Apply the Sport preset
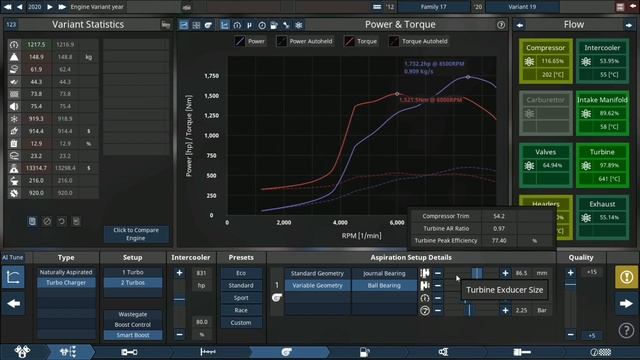The height and width of the screenshot is (360, 640). coord(241,298)
